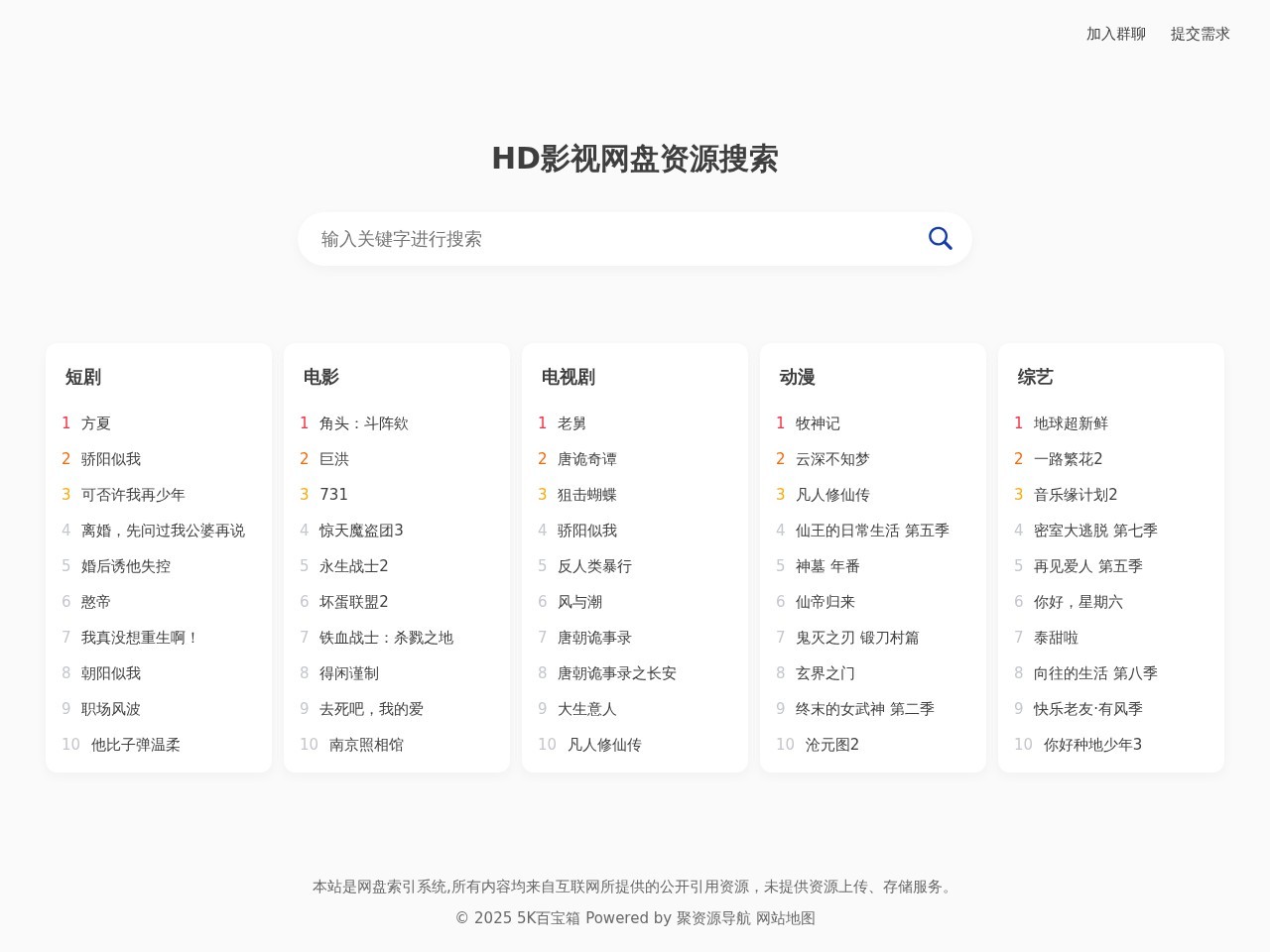
Task: Select the 综艺 category heading
Action: point(1035,377)
